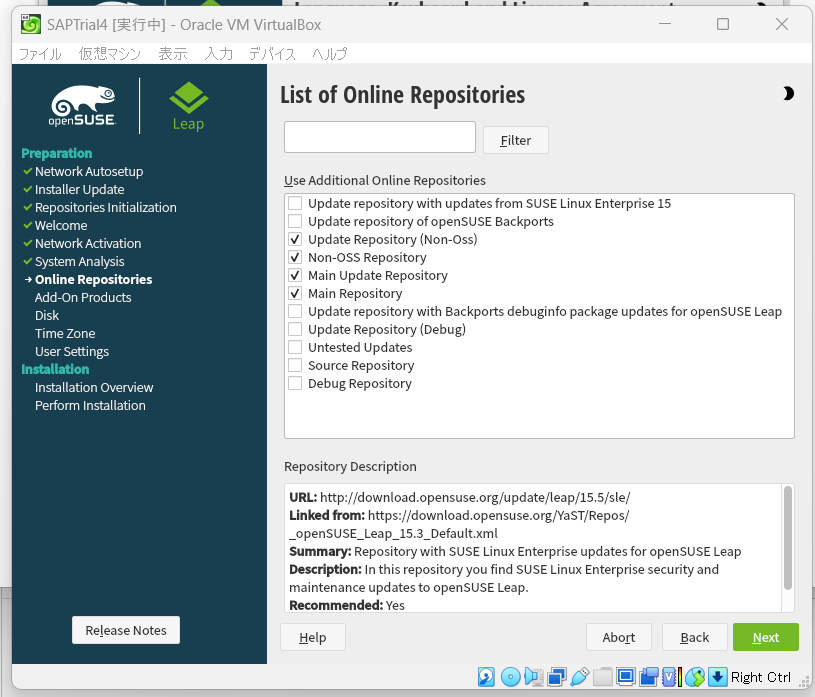Screen dimensions: 815x697
Task: Check Backports debuginfo package updates repository
Action: (x=295, y=311)
